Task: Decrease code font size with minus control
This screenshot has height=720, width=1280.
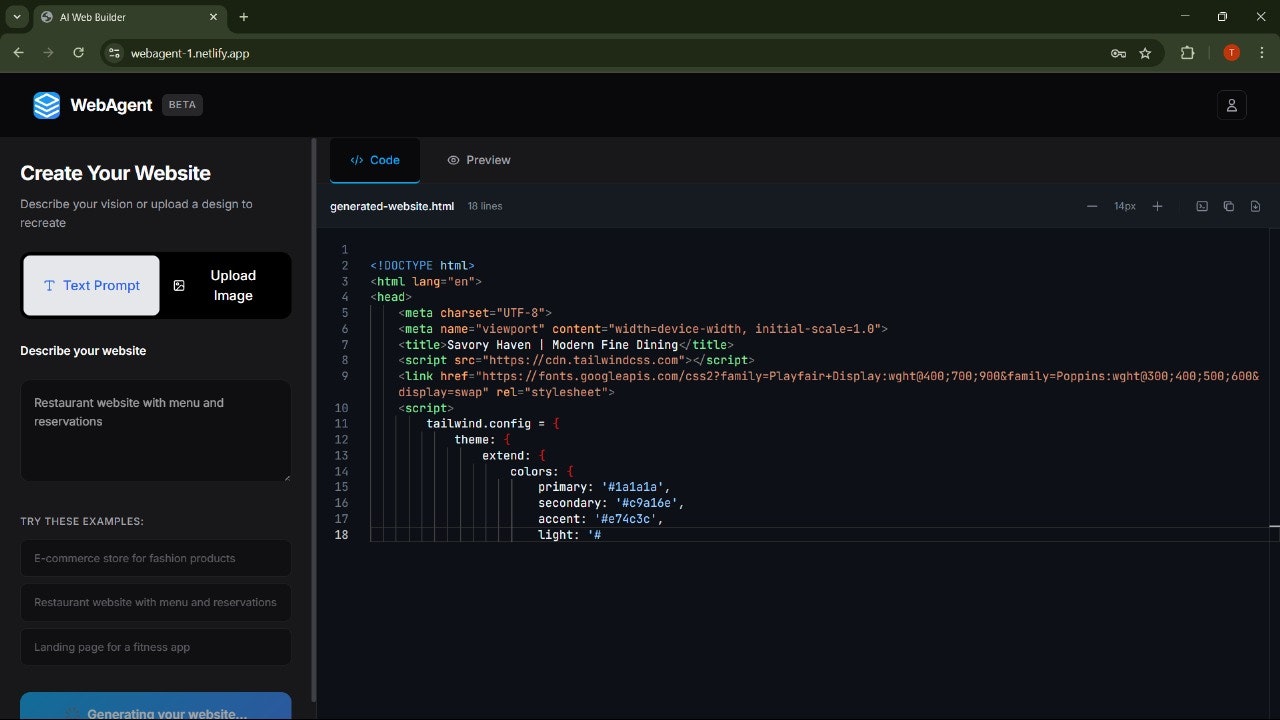Action: click(x=1092, y=205)
